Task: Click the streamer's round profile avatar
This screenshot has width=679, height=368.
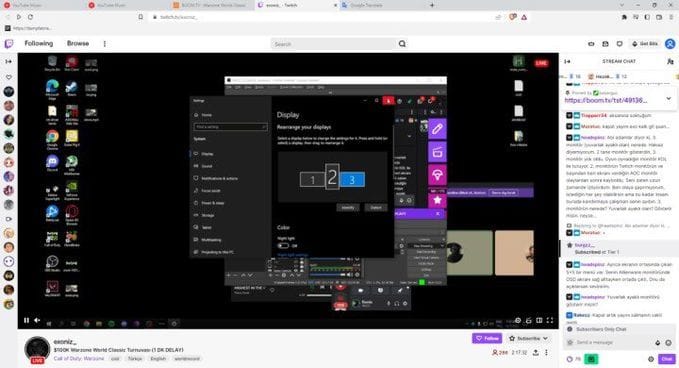Action: click(x=37, y=349)
